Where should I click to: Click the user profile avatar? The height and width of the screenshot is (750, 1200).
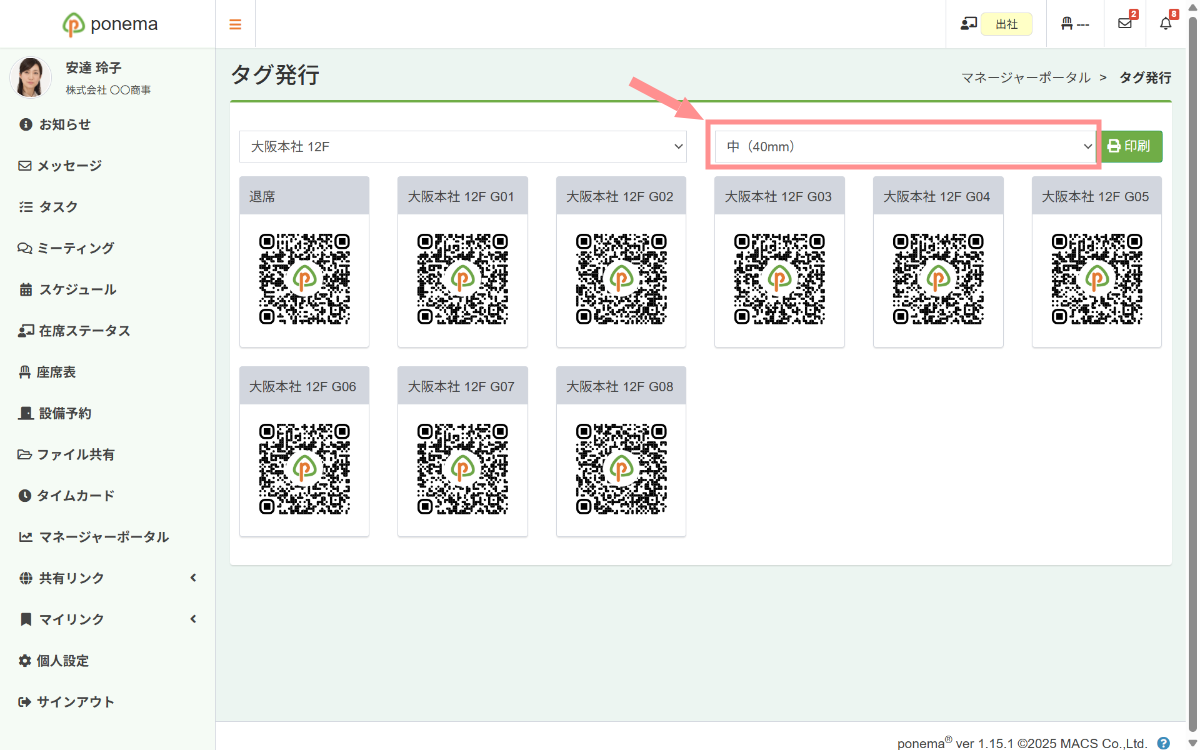[30, 77]
